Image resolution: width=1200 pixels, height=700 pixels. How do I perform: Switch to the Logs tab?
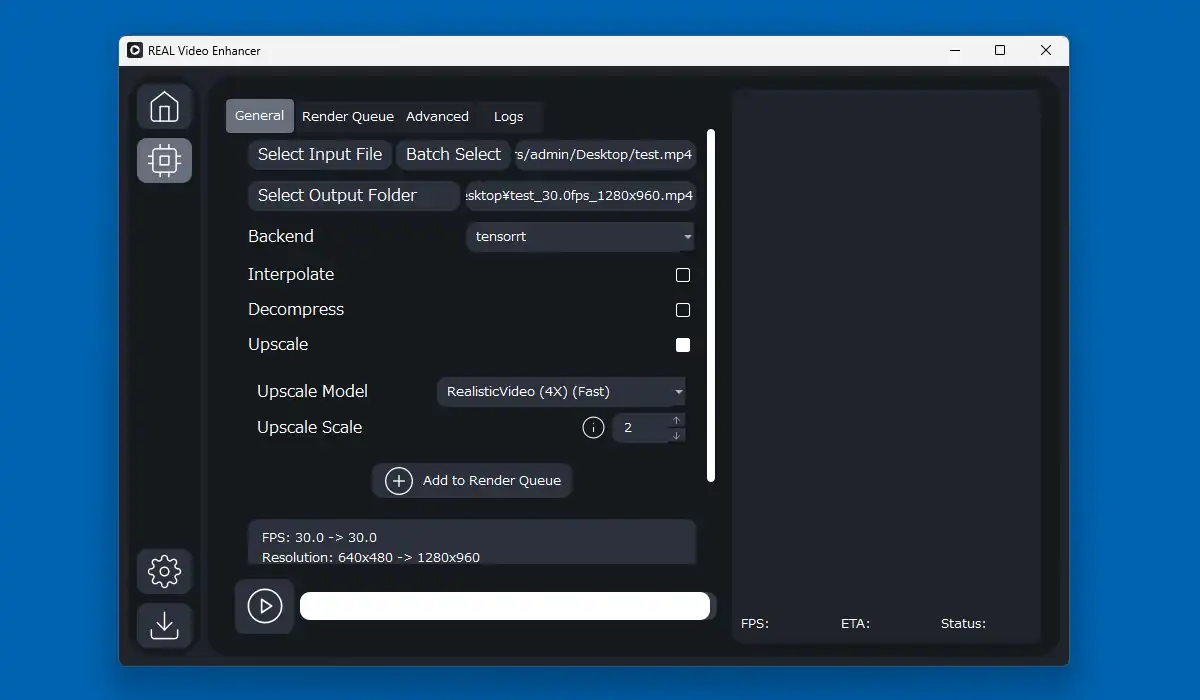(x=508, y=116)
